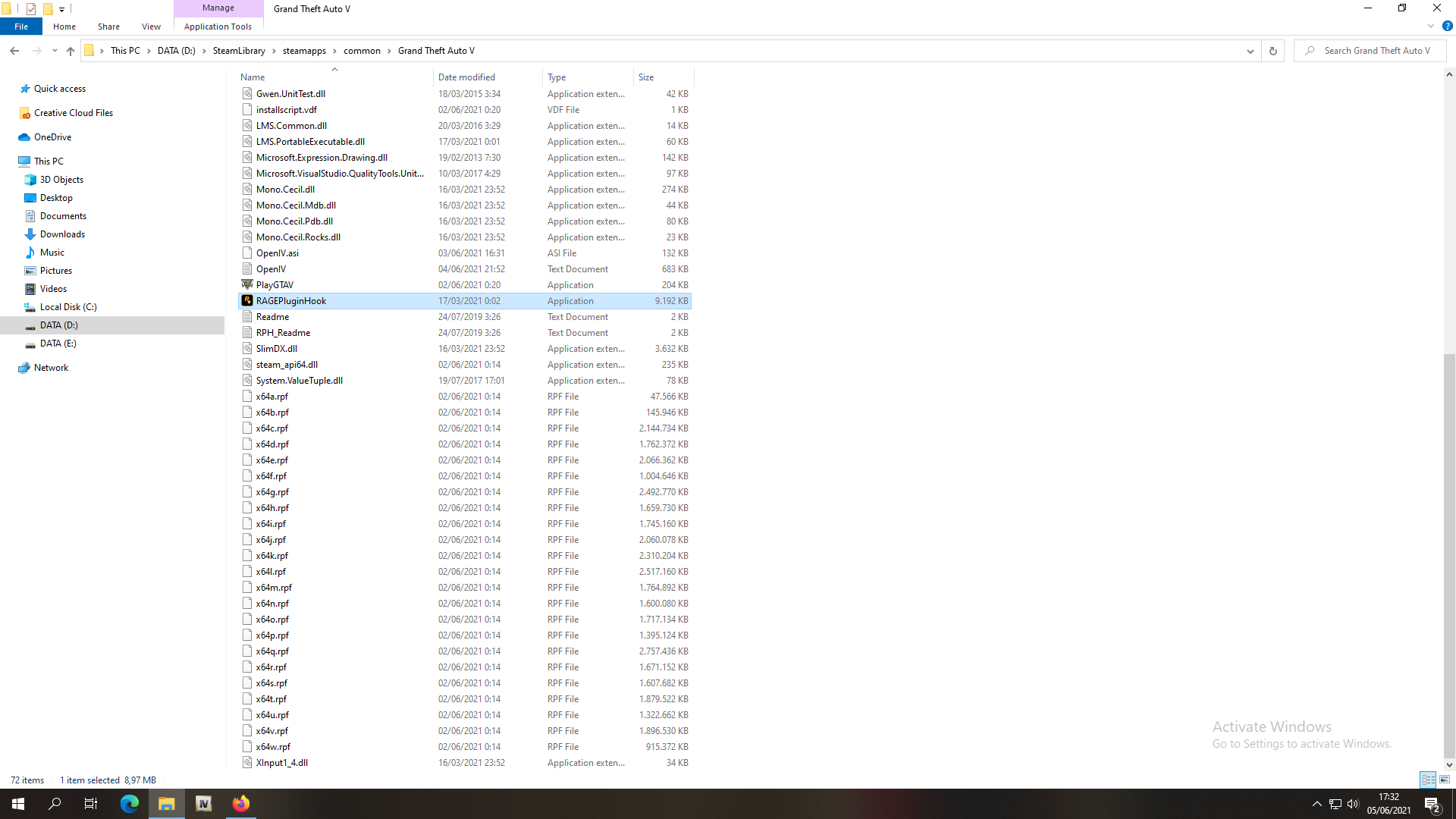Viewport: 1456px width, 819px height.
Task: Open the Explorer Help question icon
Action: (x=1447, y=26)
